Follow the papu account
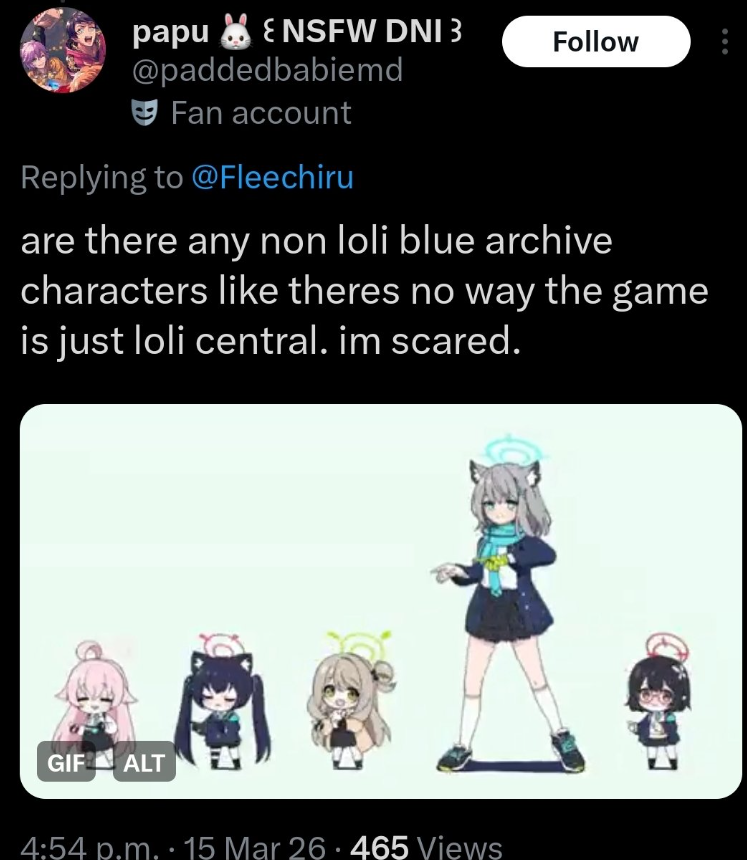Screen dimensions: 747x860 point(596,42)
